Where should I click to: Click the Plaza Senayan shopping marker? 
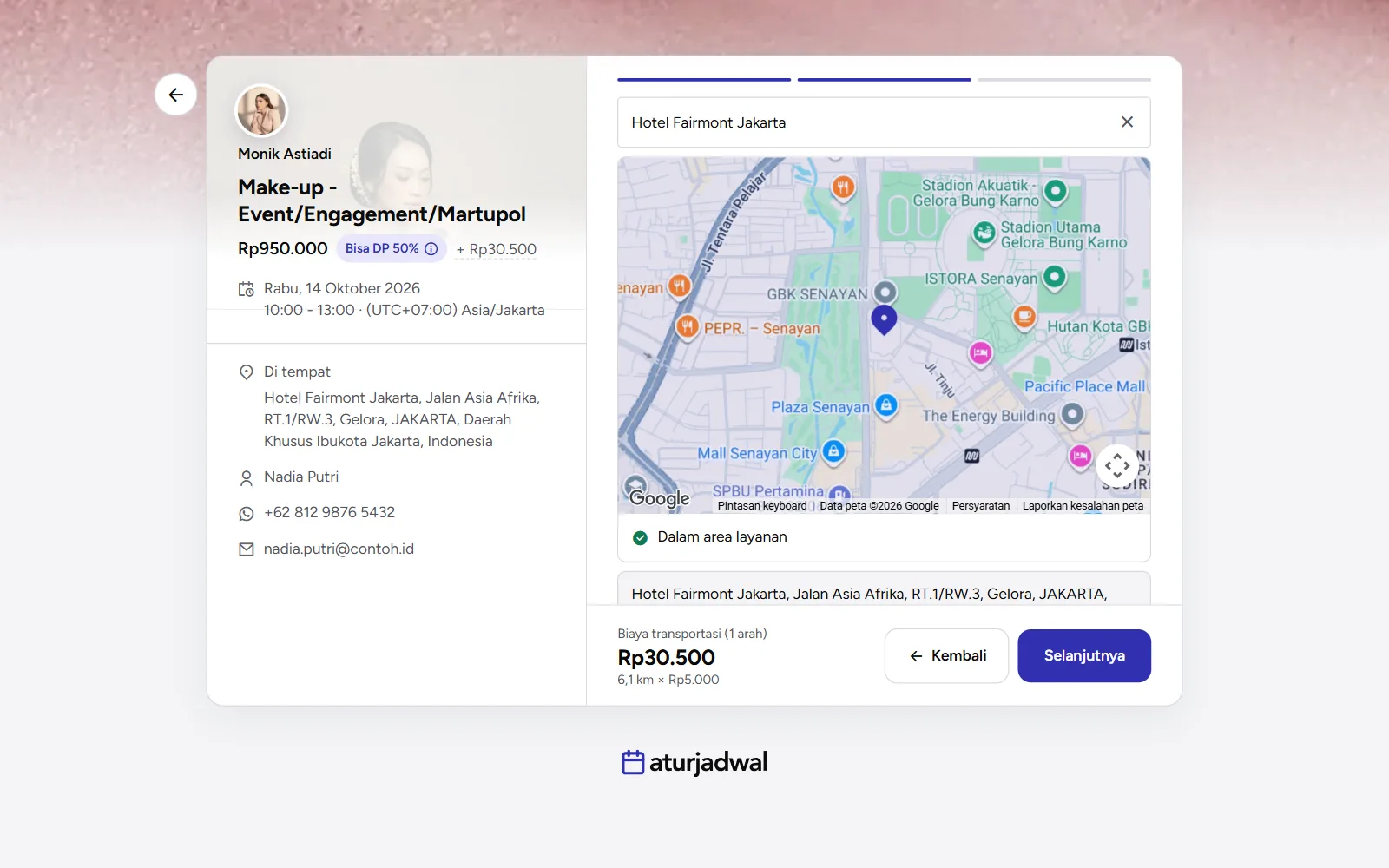coord(886,405)
